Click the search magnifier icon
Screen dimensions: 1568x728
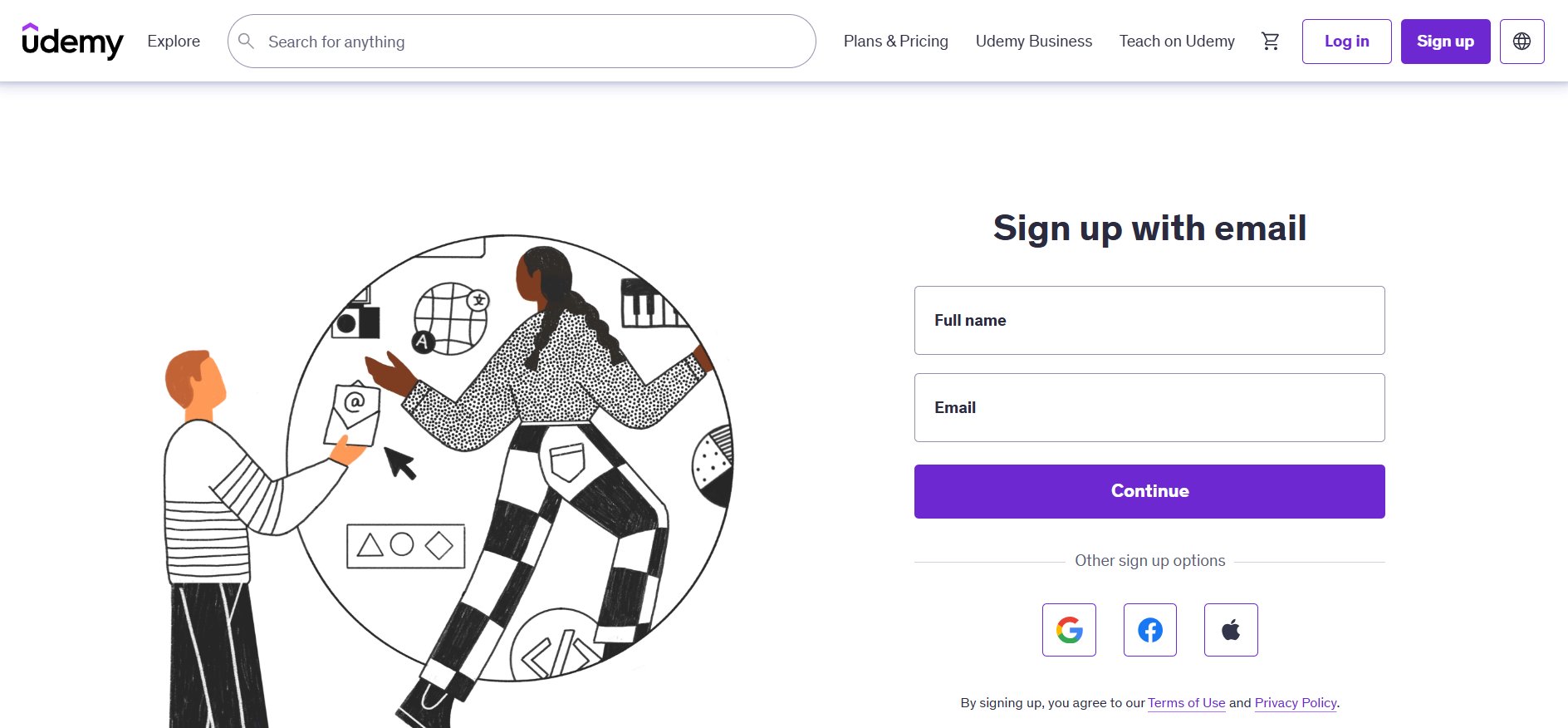(x=246, y=41)
